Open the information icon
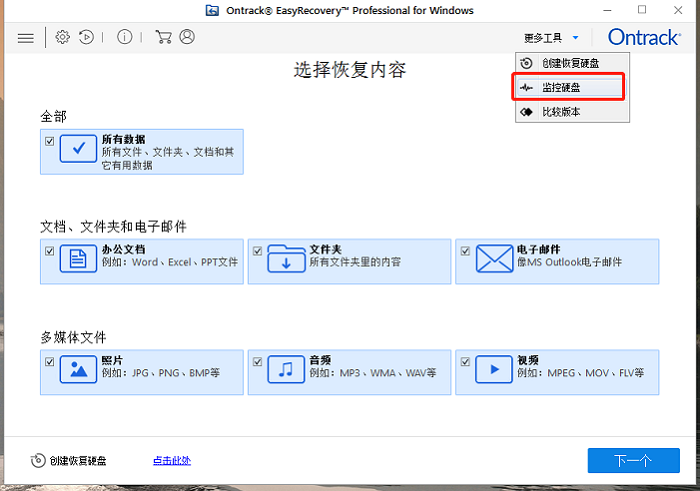Image resolution: width=700 pixels, height=491 pixels. [x=125, y=37]
